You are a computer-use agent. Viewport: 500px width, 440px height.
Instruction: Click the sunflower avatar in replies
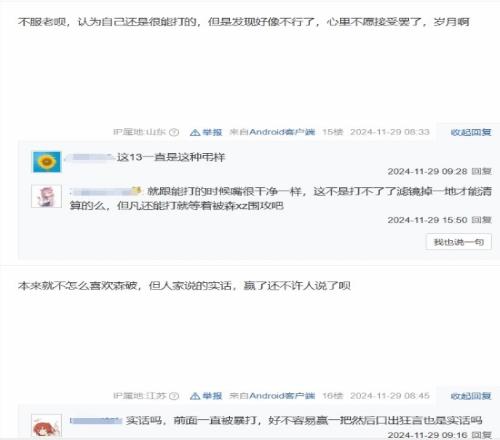point(47,162)
